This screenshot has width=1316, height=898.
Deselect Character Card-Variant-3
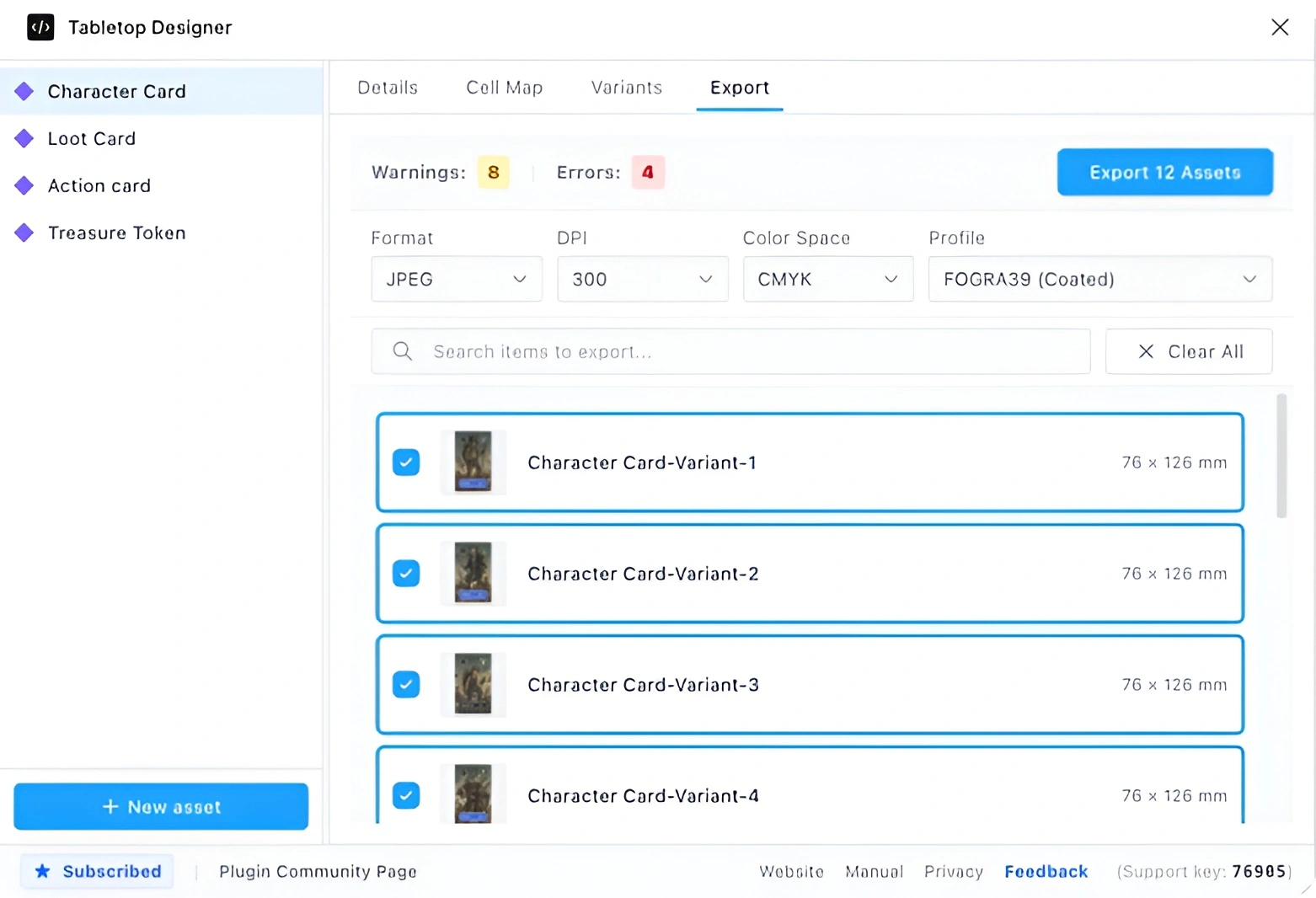pos(406,685)
